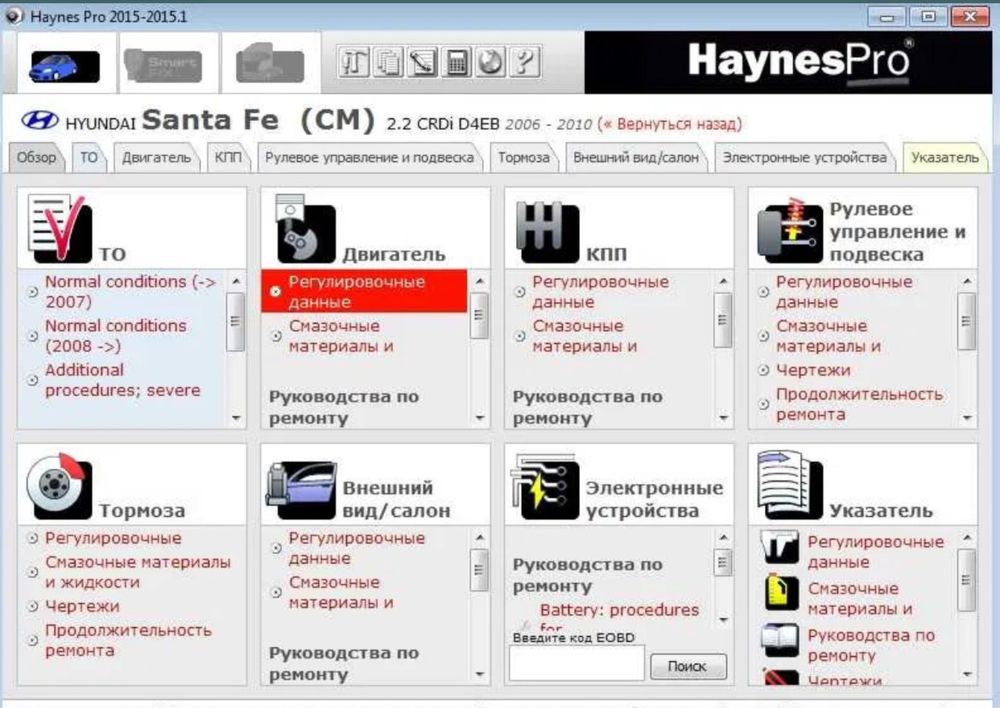Open the greyed-out Smart module icon

click(x=163, y=66)
